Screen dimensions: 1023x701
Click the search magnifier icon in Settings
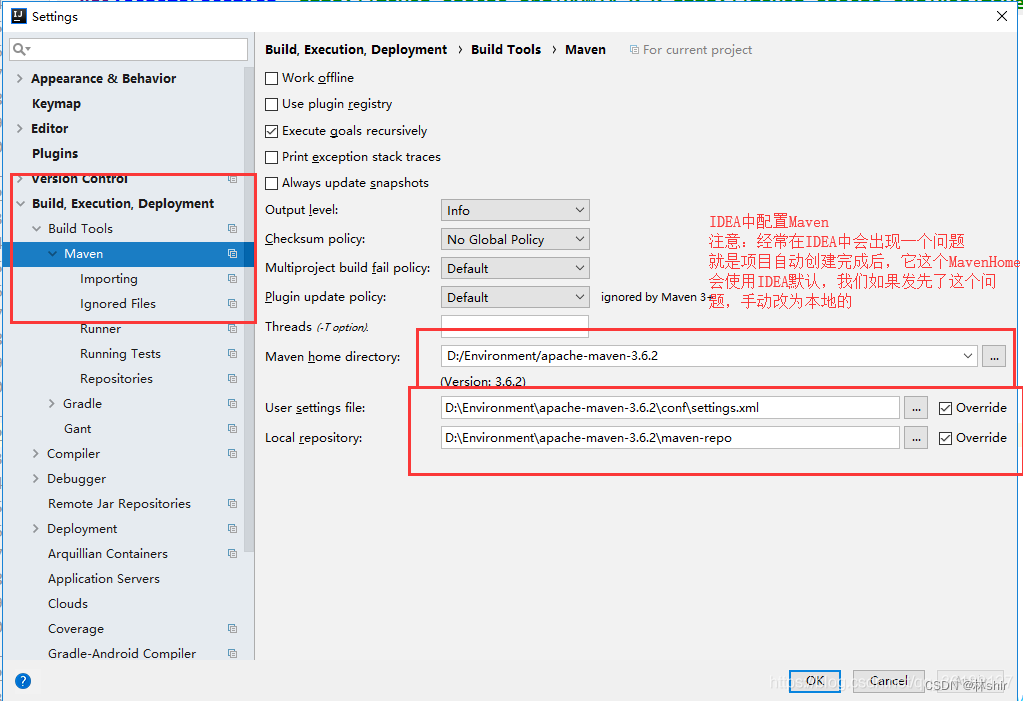coord(20,49)
